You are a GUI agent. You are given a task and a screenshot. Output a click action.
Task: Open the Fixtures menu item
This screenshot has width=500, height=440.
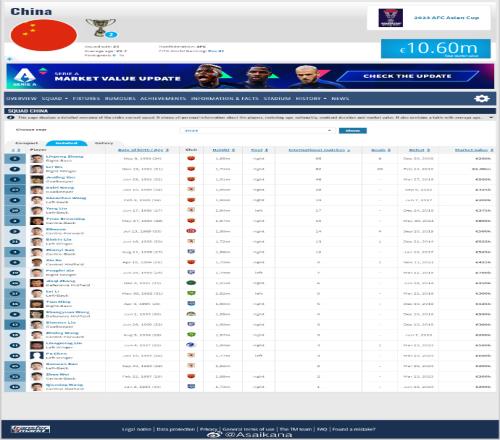[x=86, y=98]
